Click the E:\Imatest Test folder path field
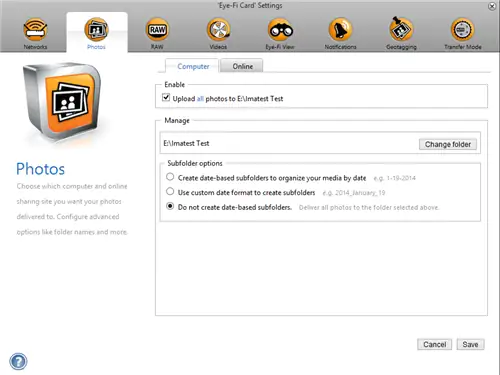The image size is (500, 375). tap(289, 143)
